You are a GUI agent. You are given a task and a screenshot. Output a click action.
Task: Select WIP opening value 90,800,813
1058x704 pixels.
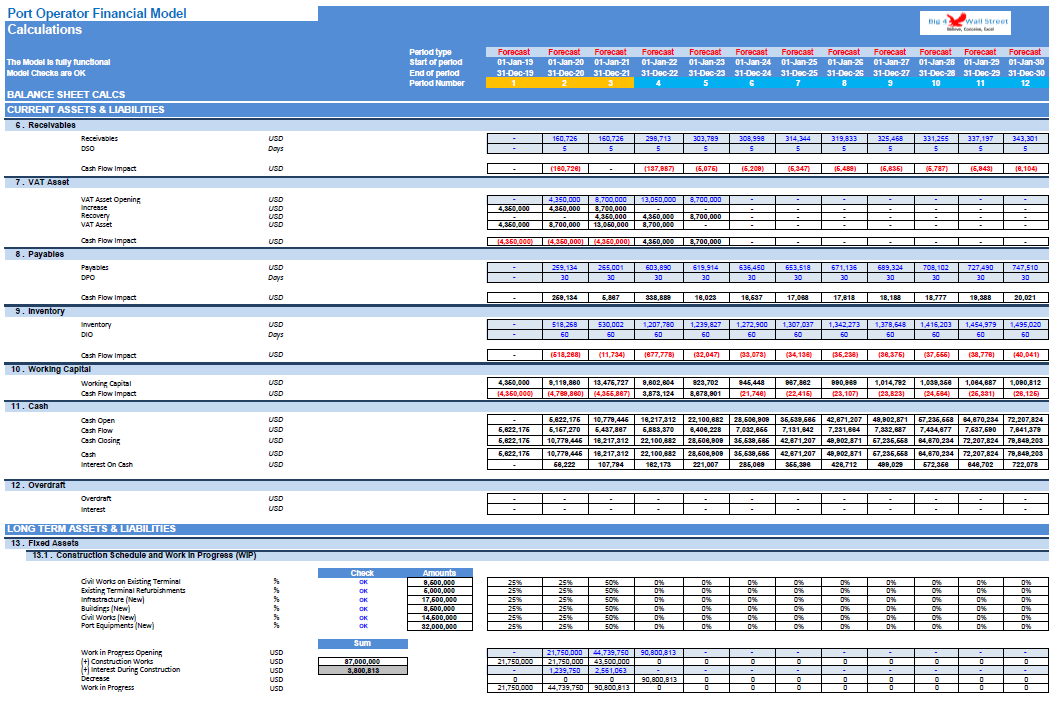659,653
